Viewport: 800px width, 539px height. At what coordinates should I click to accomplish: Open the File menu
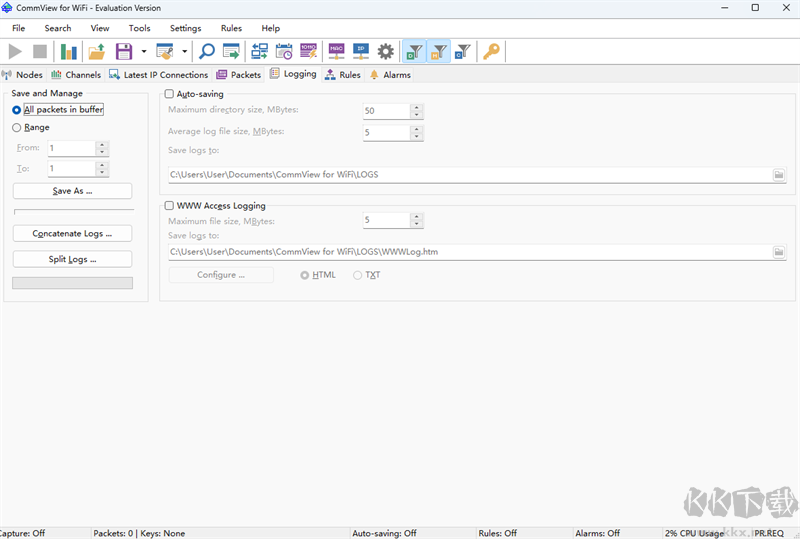tap(18, 29)
